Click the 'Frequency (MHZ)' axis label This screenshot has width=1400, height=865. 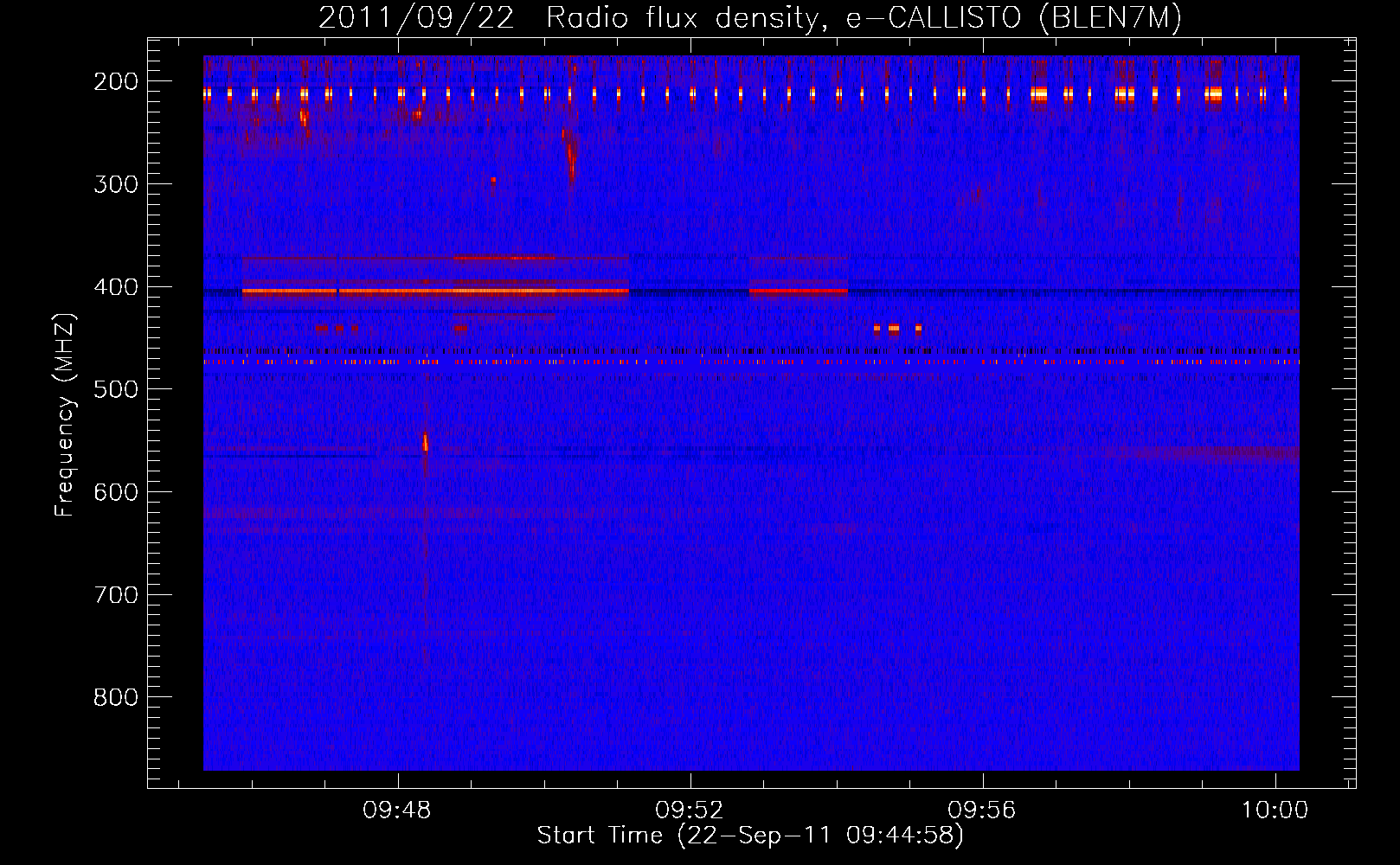(65, 414)
